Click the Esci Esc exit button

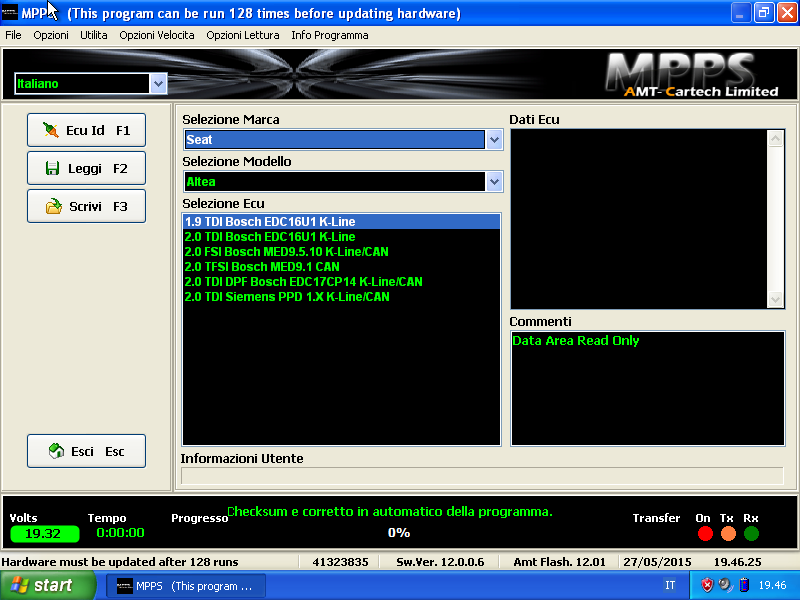click(86, 451)
